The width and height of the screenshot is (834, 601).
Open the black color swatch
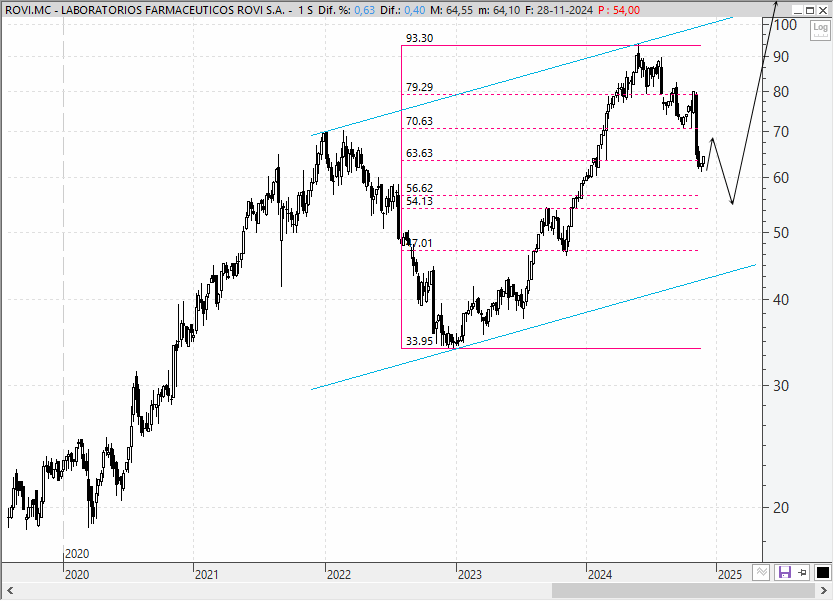pyautogui.click(x=822, y=573)
